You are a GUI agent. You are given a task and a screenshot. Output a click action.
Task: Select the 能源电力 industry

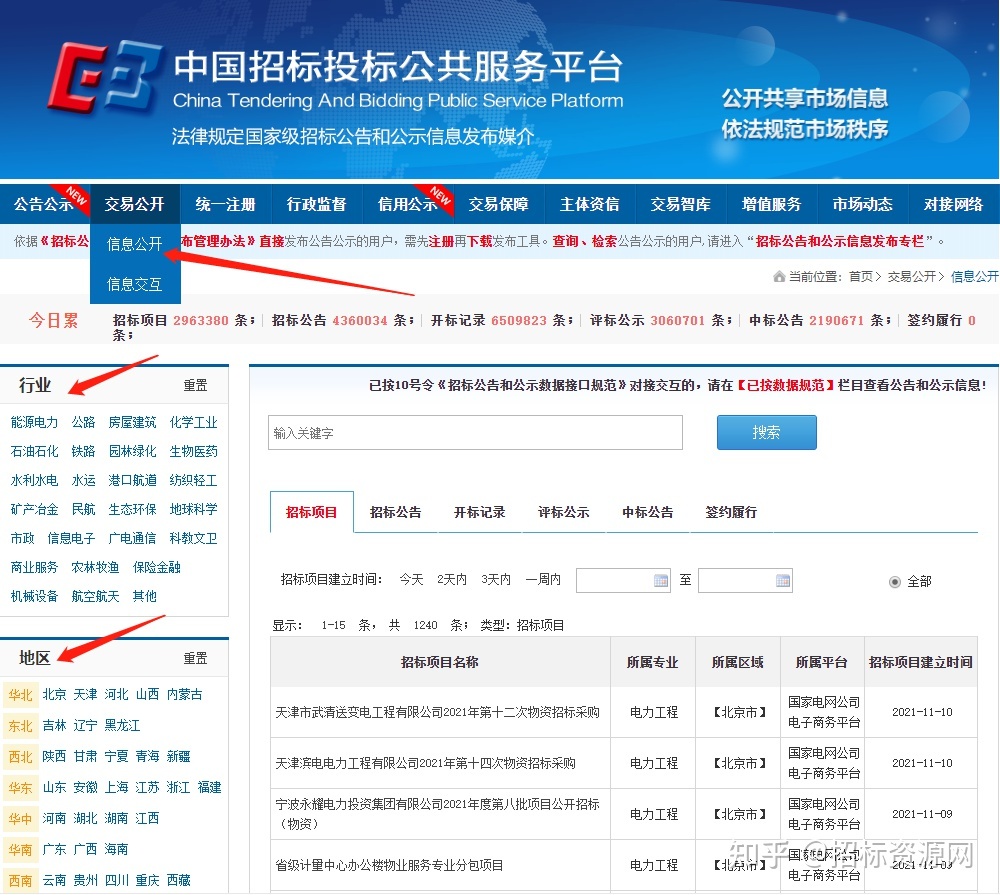(x=34, y=422)
